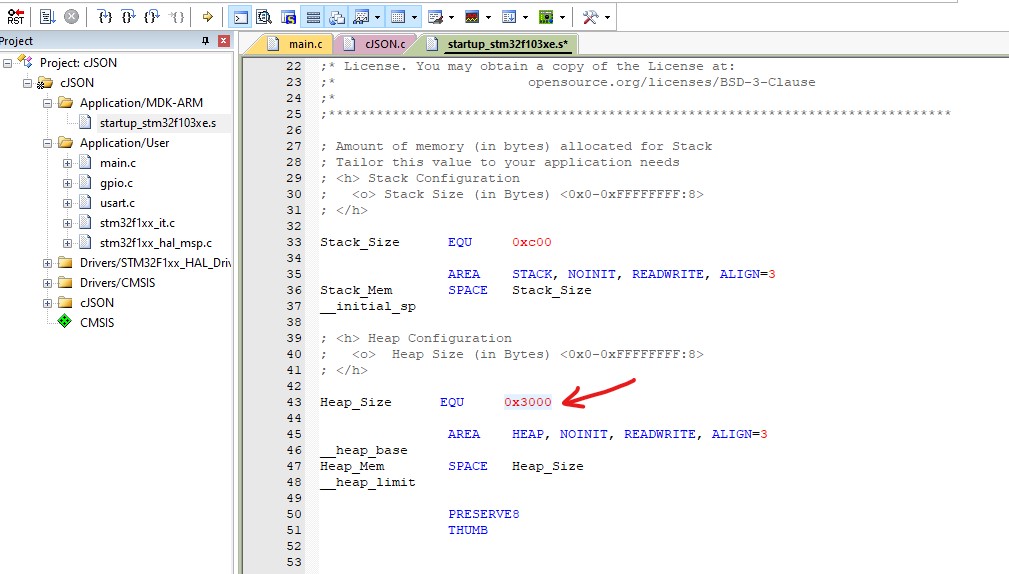Select stm32f1xx_it.c in project tree
The image size is (1009, 574).
pos(137,223)
